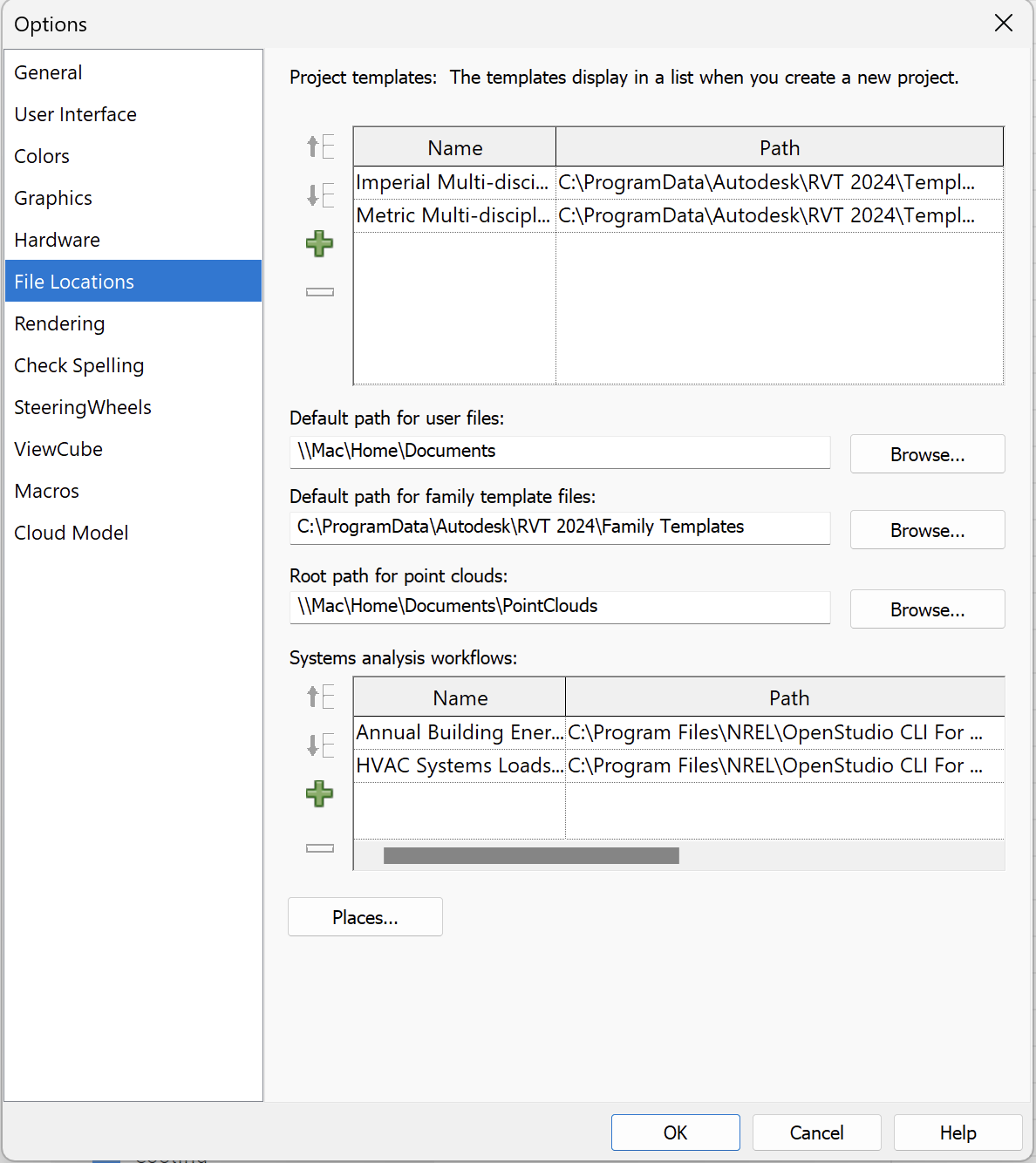Remove selected project template with minus icon

[320, 292]
